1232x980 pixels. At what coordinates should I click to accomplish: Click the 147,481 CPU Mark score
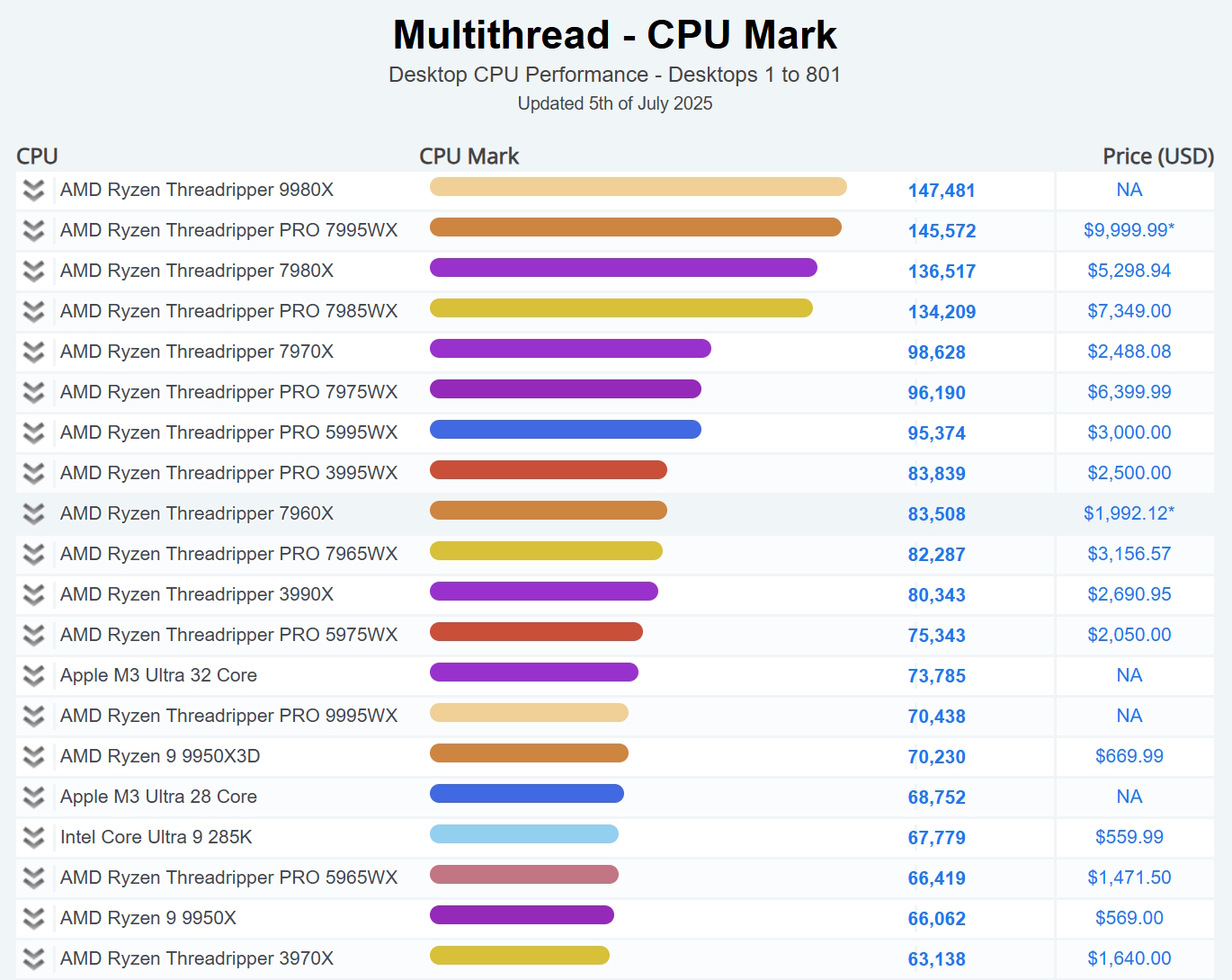tap(942, 191)
